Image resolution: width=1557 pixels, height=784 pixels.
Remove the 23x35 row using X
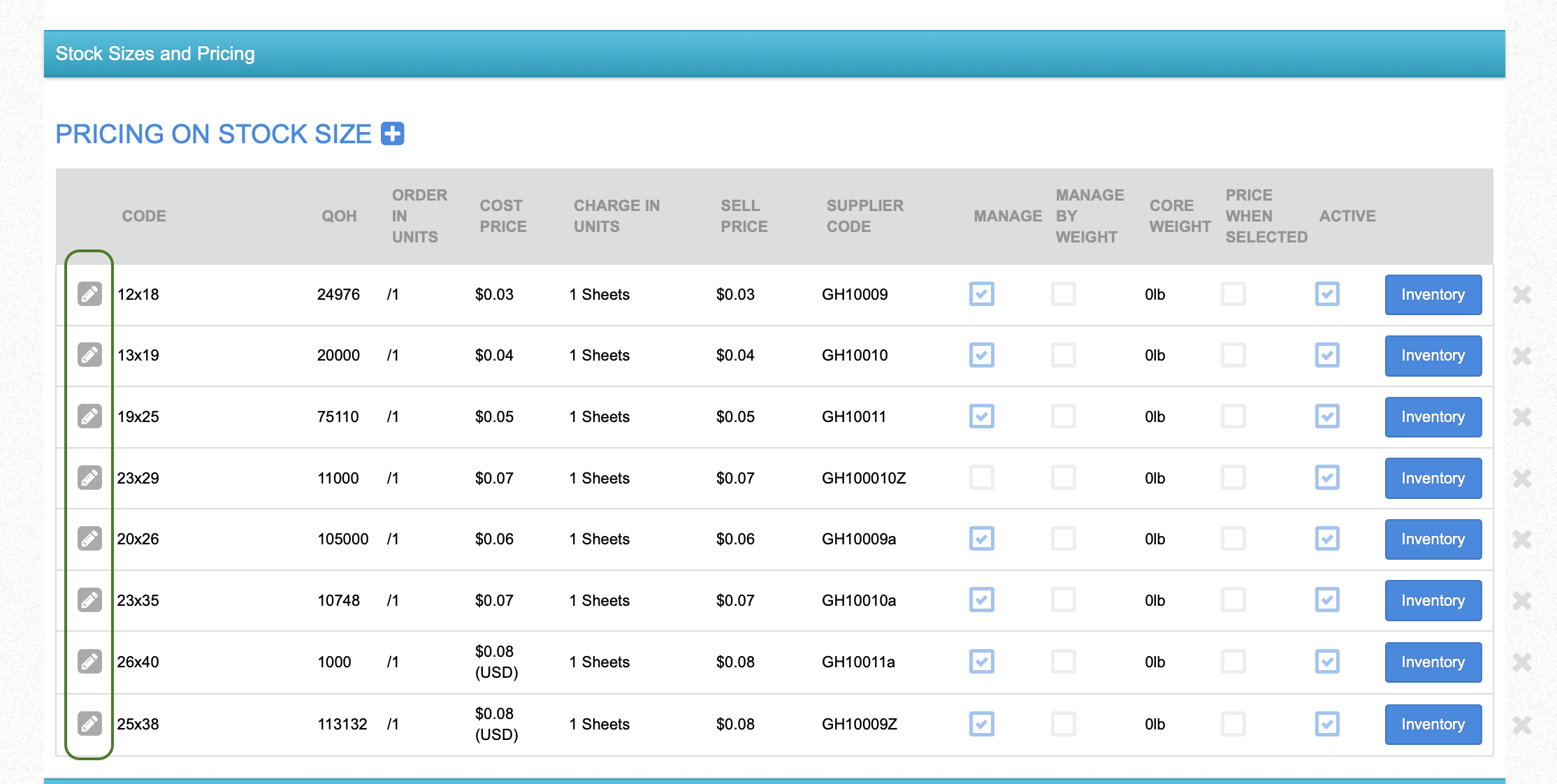1521,601
